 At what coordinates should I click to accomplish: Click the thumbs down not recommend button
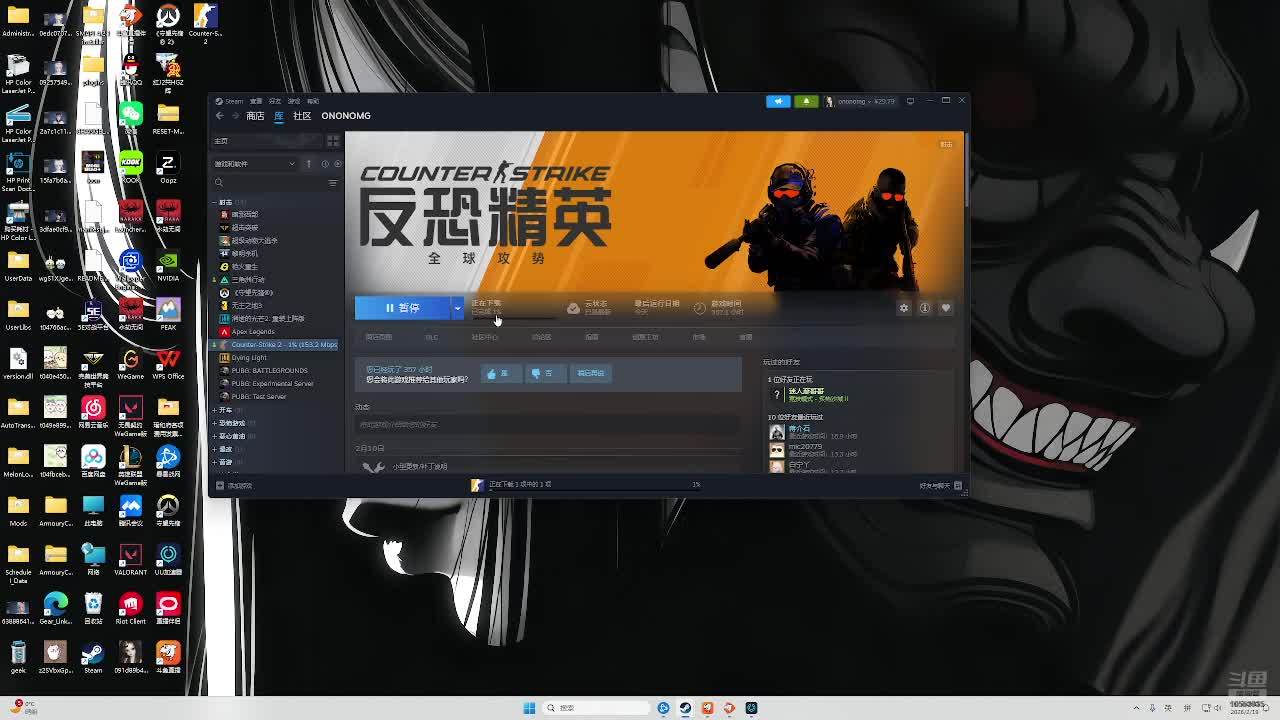pyautogui.click(x=542, y=373)
